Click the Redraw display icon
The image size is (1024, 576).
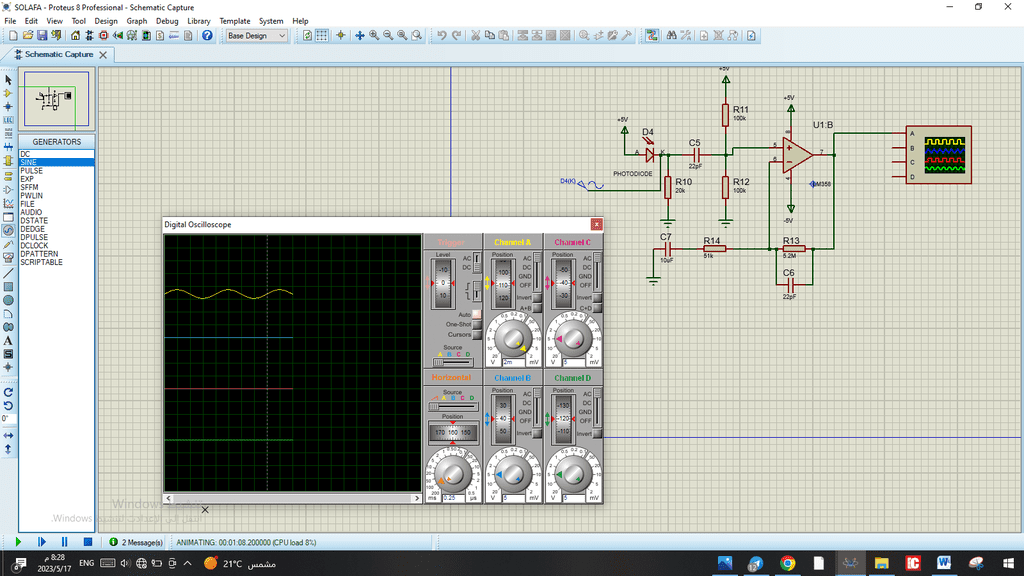[308, 36]
